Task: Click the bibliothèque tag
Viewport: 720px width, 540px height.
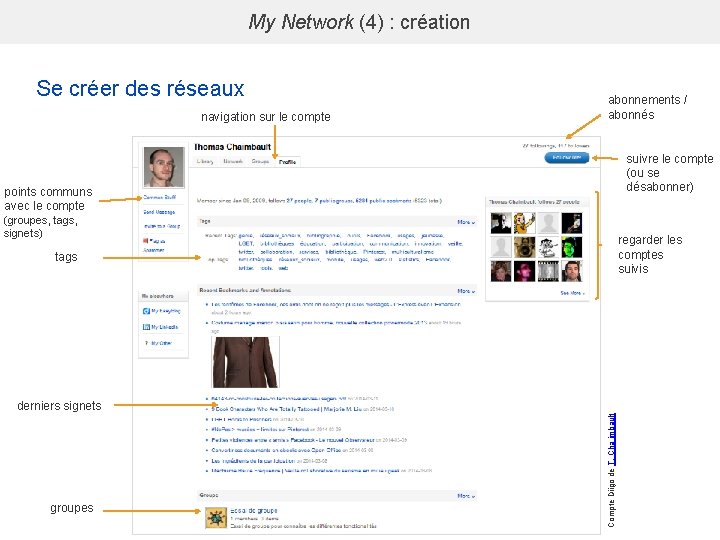Action: click(341, 252)
